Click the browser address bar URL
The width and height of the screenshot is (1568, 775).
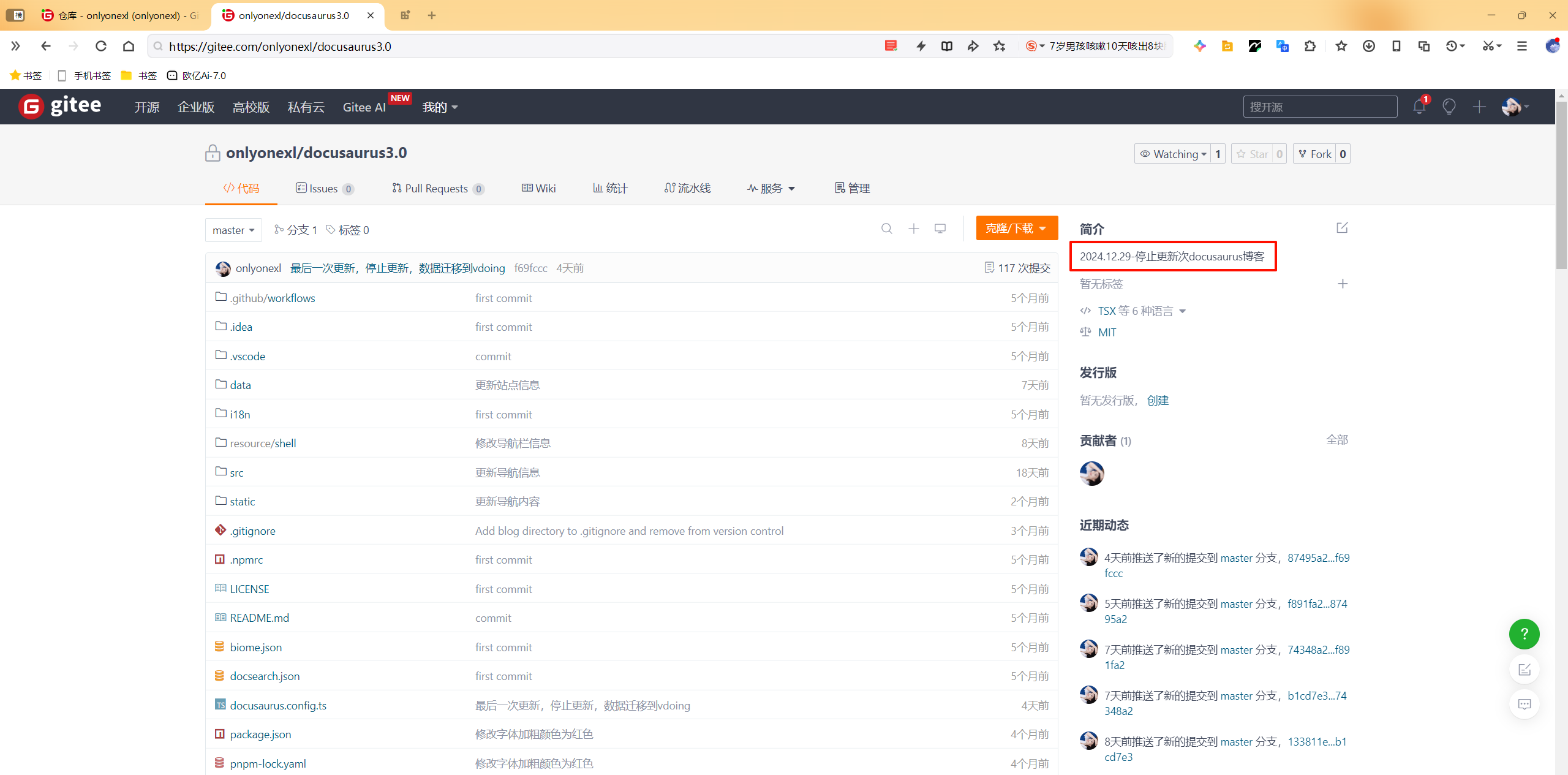(x=280, y=46)
